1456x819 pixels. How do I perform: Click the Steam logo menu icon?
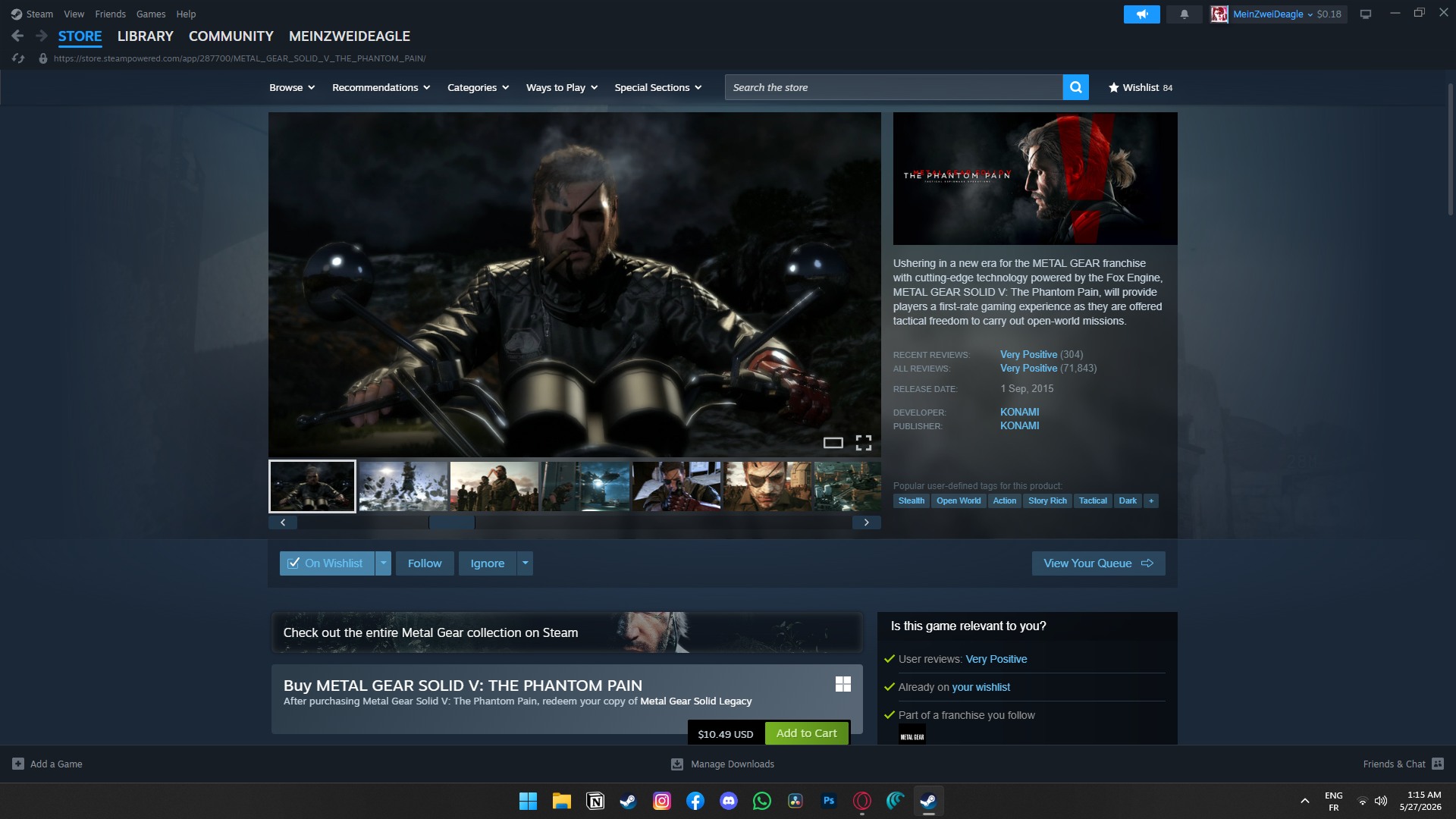tap(16, 14)
